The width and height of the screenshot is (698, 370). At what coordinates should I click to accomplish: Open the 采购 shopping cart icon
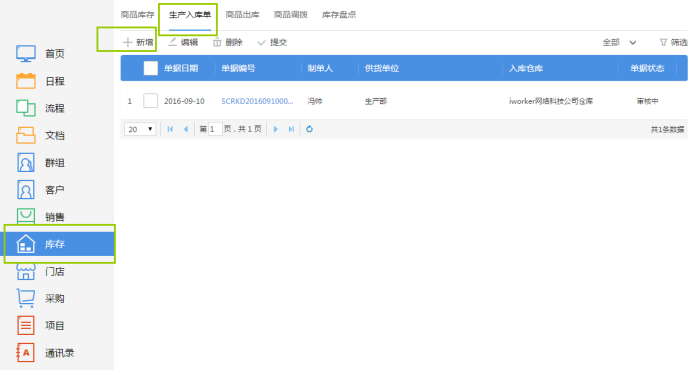[26, 298]
